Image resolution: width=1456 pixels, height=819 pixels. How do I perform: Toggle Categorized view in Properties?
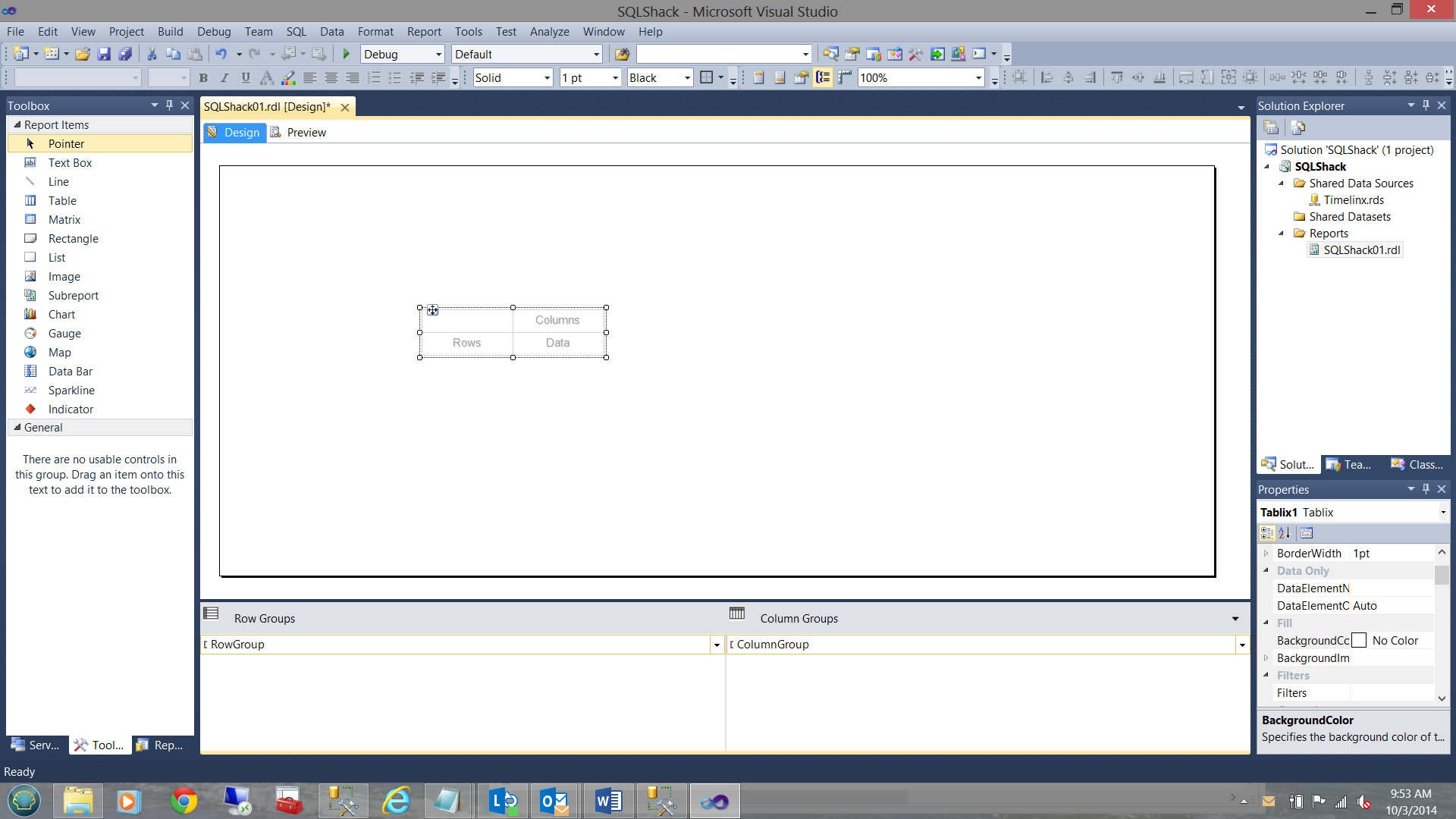pyautogui.click(x=1267, y=533)
